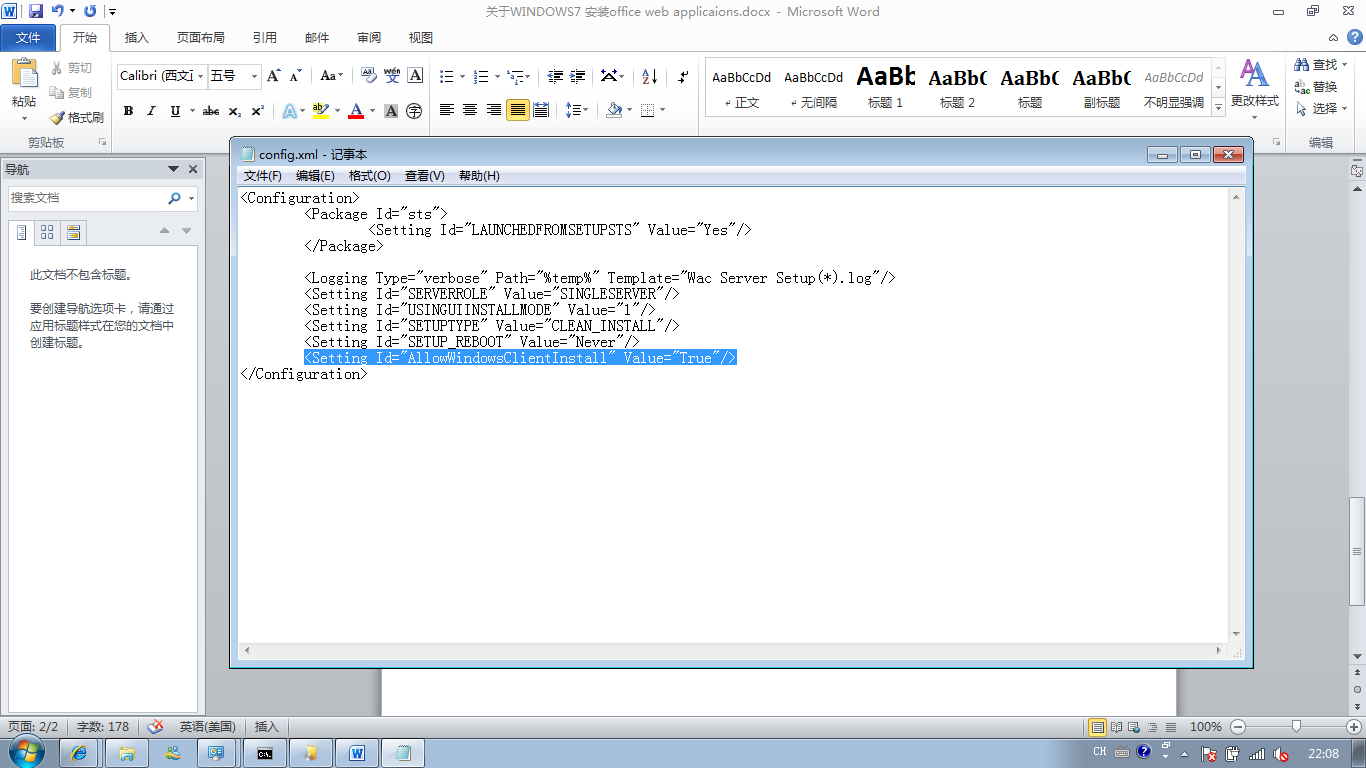Align text right
This screenshot has width=1366, height=768.
494,110
